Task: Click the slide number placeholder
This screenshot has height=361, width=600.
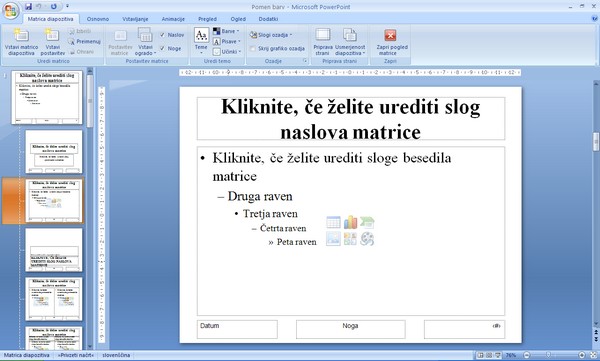Action: click(x=465, y=329)
